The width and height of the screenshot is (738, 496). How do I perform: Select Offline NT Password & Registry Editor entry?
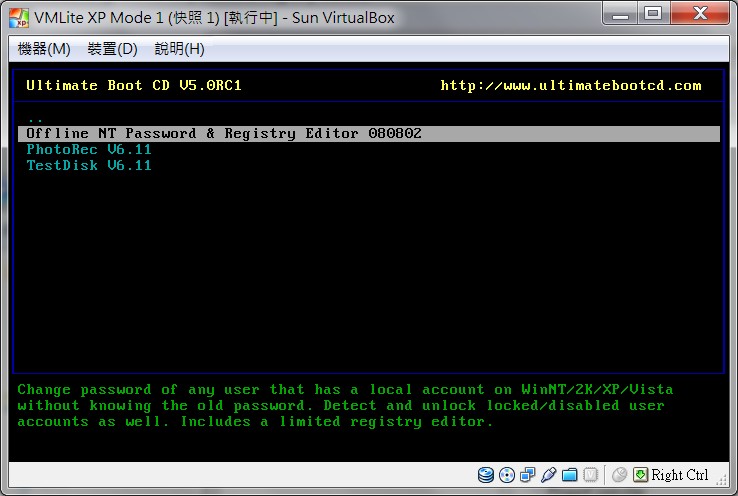369,134
